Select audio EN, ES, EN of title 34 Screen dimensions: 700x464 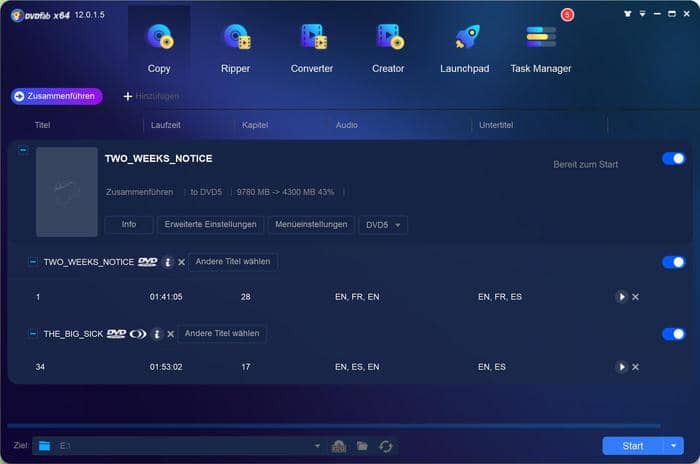(x=357, y=367)
